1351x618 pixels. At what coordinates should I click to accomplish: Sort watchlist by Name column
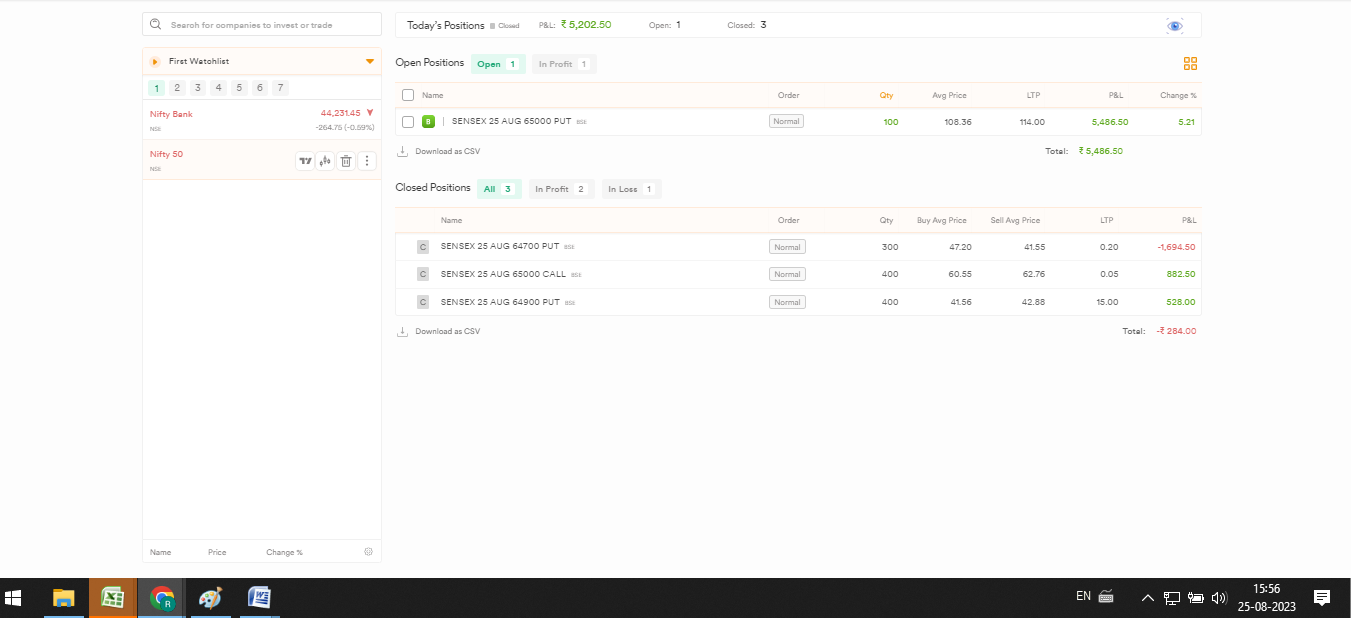[x=160, y=552]
